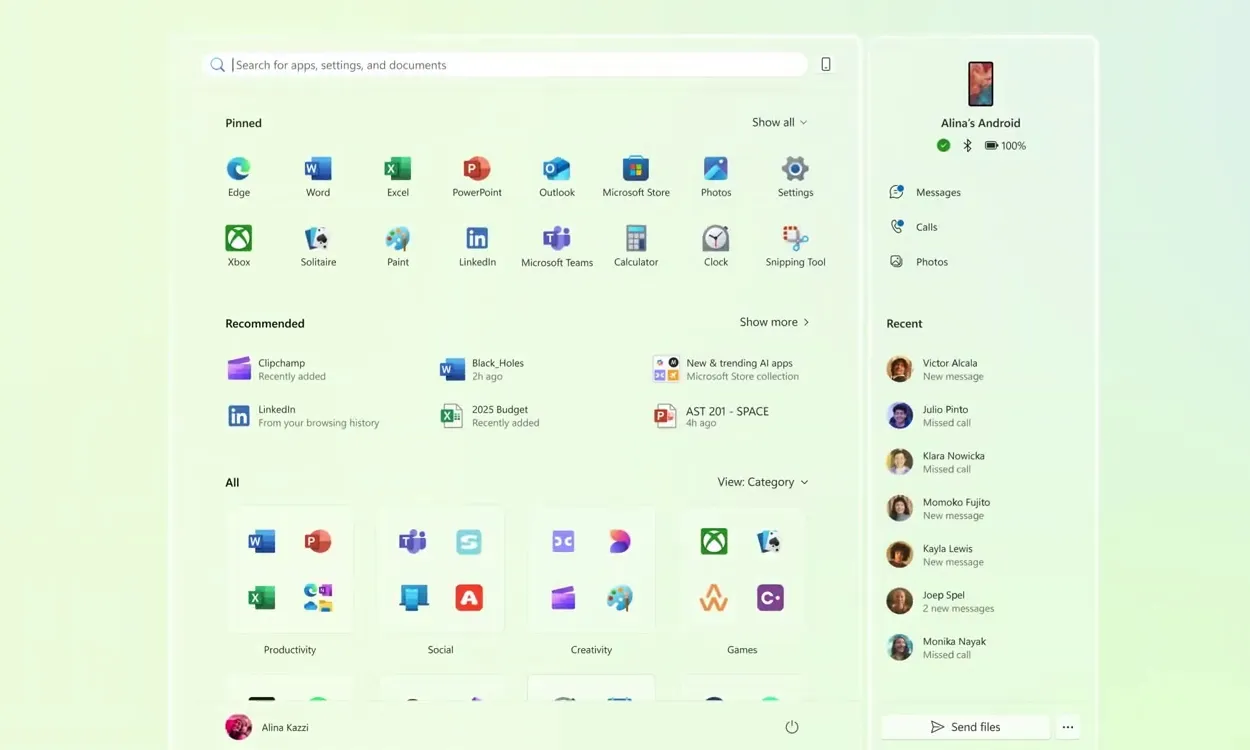1250x750 pixels.
Task: Start PowerPoint
Action: pos(476,170)
